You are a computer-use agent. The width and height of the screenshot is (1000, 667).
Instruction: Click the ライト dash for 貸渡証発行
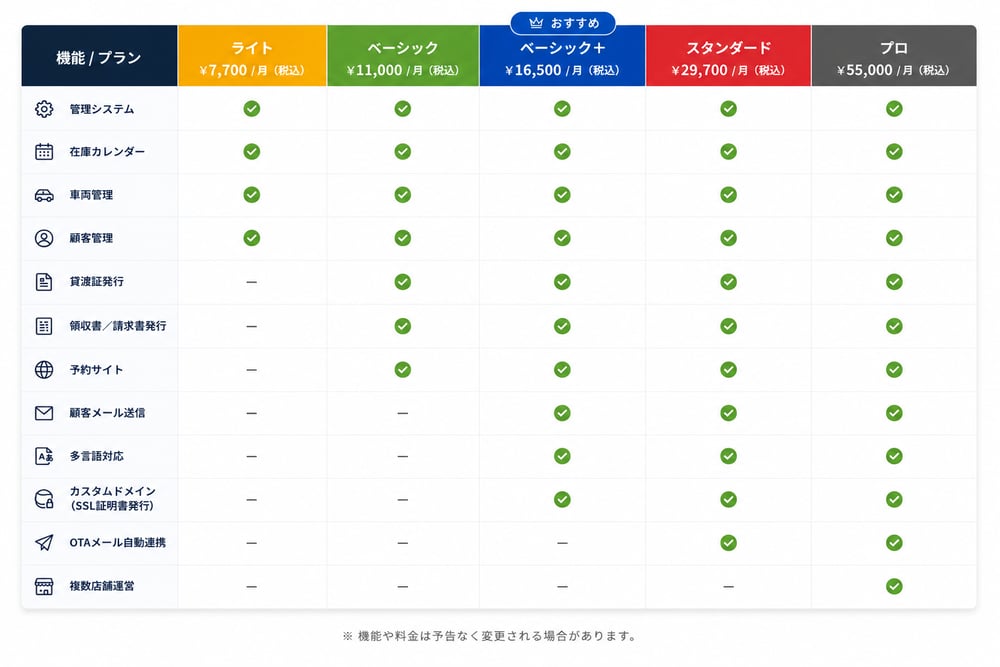tap(252, 282)
